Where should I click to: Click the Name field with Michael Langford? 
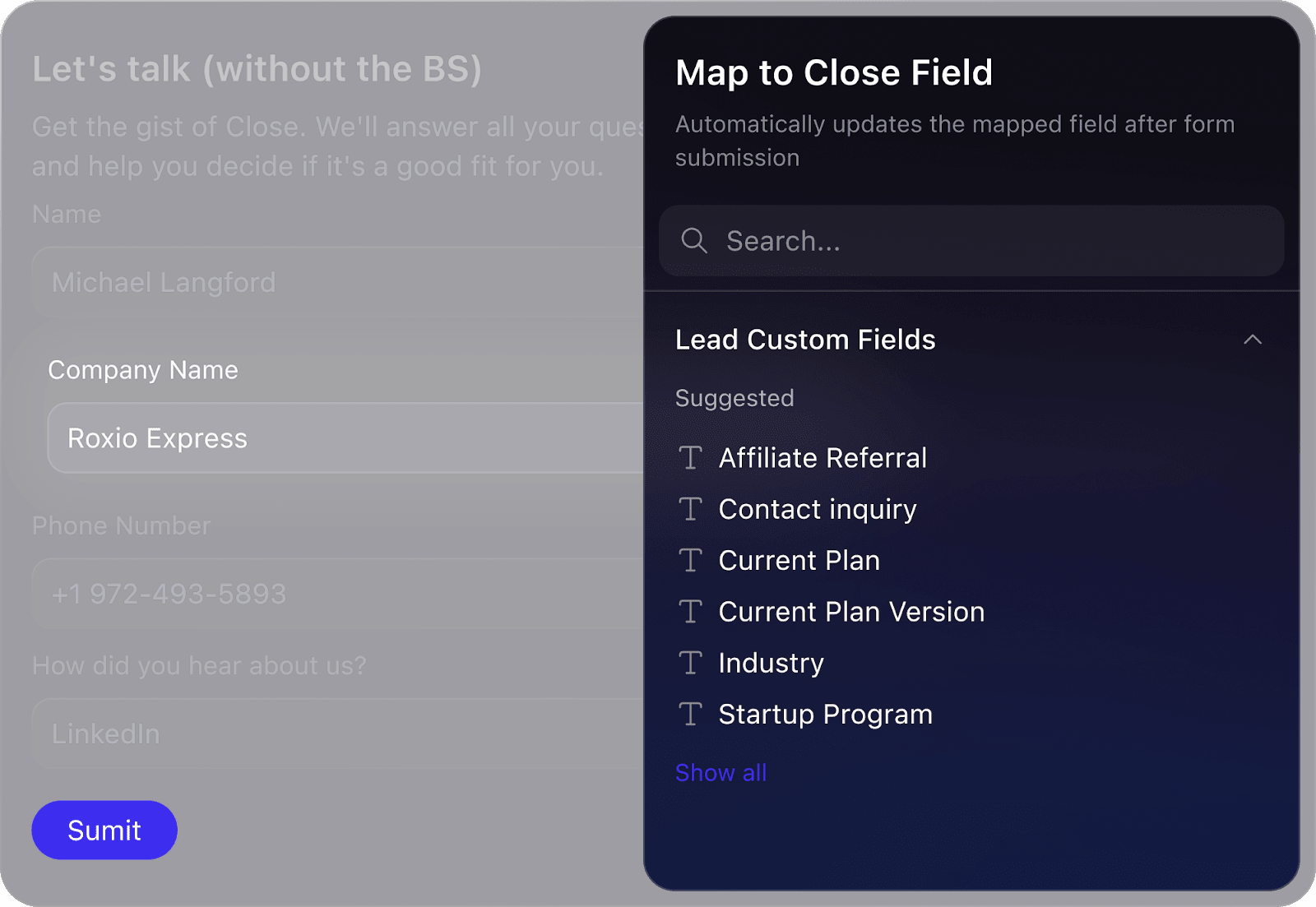pos(337,282)
